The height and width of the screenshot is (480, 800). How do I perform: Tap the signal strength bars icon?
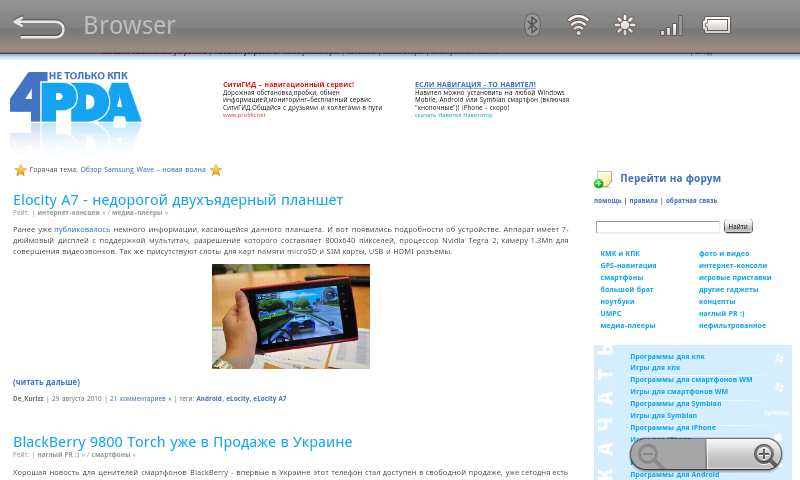coord(671,25)
